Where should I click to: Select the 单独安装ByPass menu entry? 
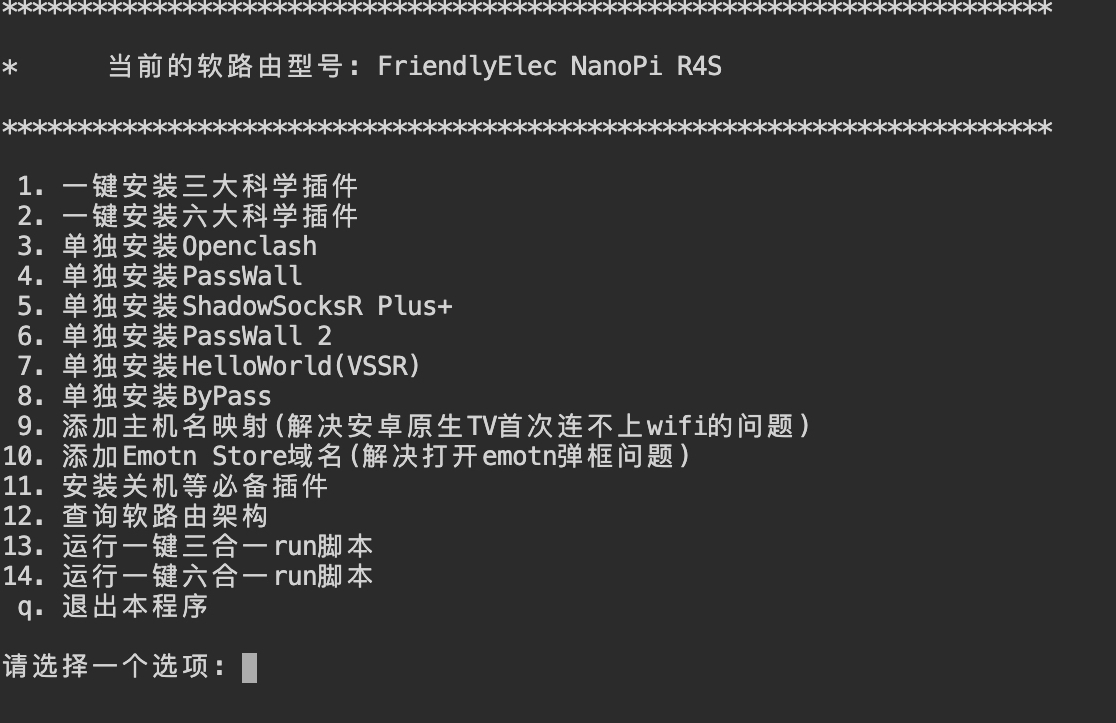click(x=144, y=396)
